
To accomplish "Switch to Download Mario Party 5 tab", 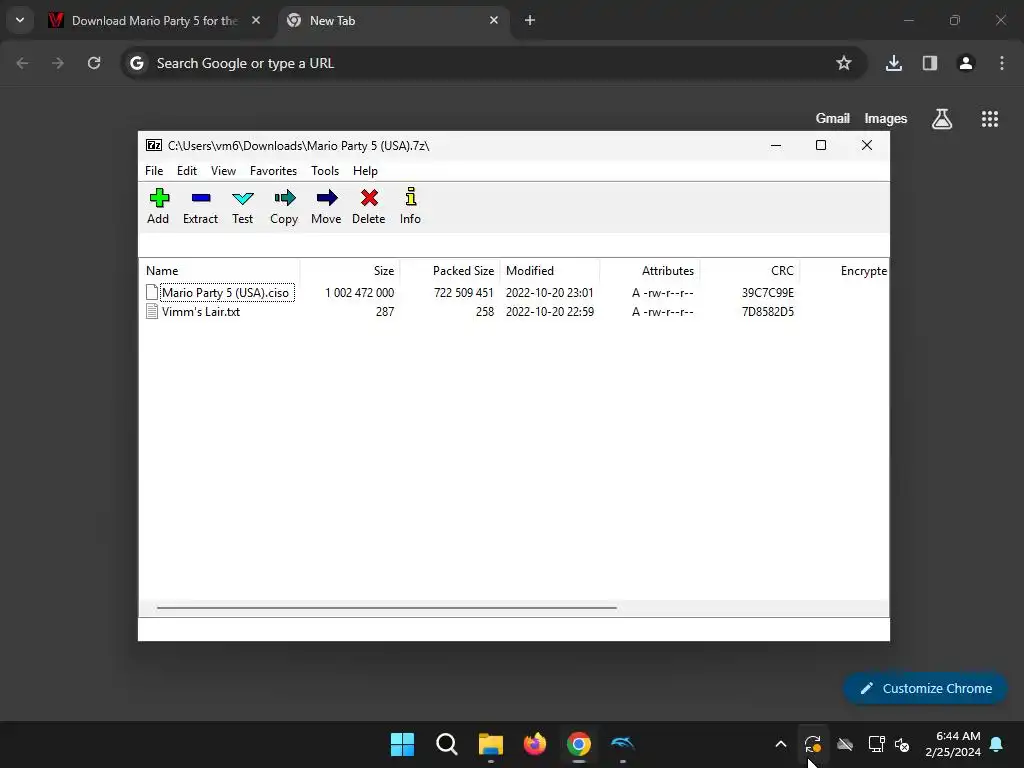I will pos(155,21).
